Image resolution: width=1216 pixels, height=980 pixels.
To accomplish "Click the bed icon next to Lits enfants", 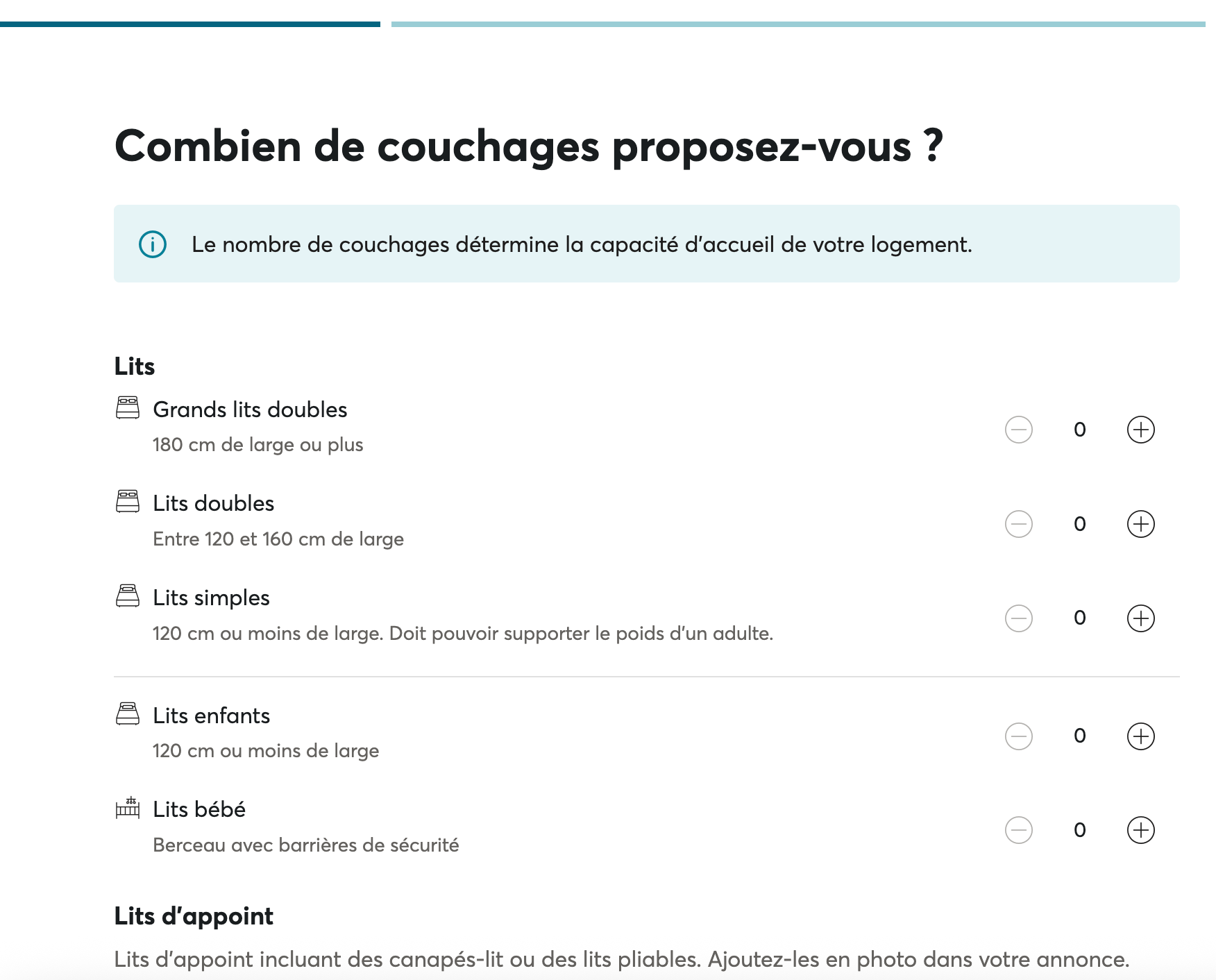I will [x=128, y=712].
